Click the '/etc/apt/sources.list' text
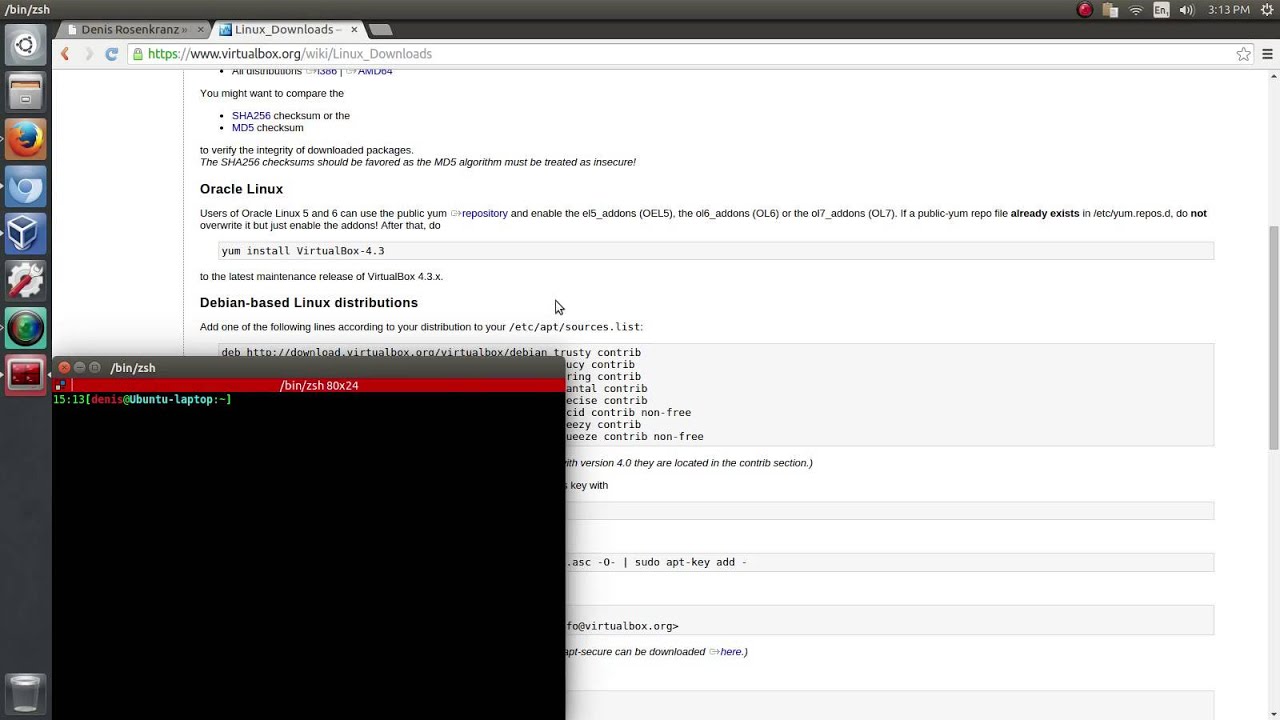1280x720 pixels. [x=574, y=327]
